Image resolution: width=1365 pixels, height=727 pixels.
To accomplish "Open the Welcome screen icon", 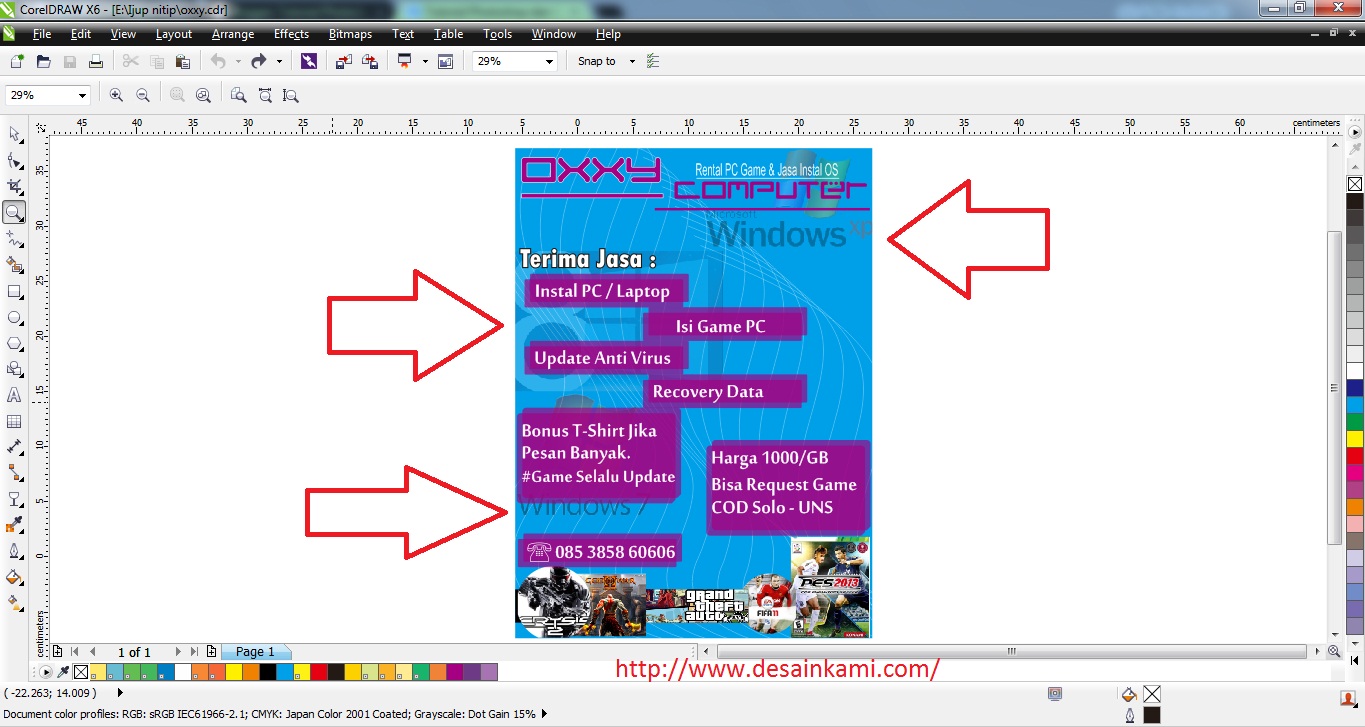I will pos(445,61).
